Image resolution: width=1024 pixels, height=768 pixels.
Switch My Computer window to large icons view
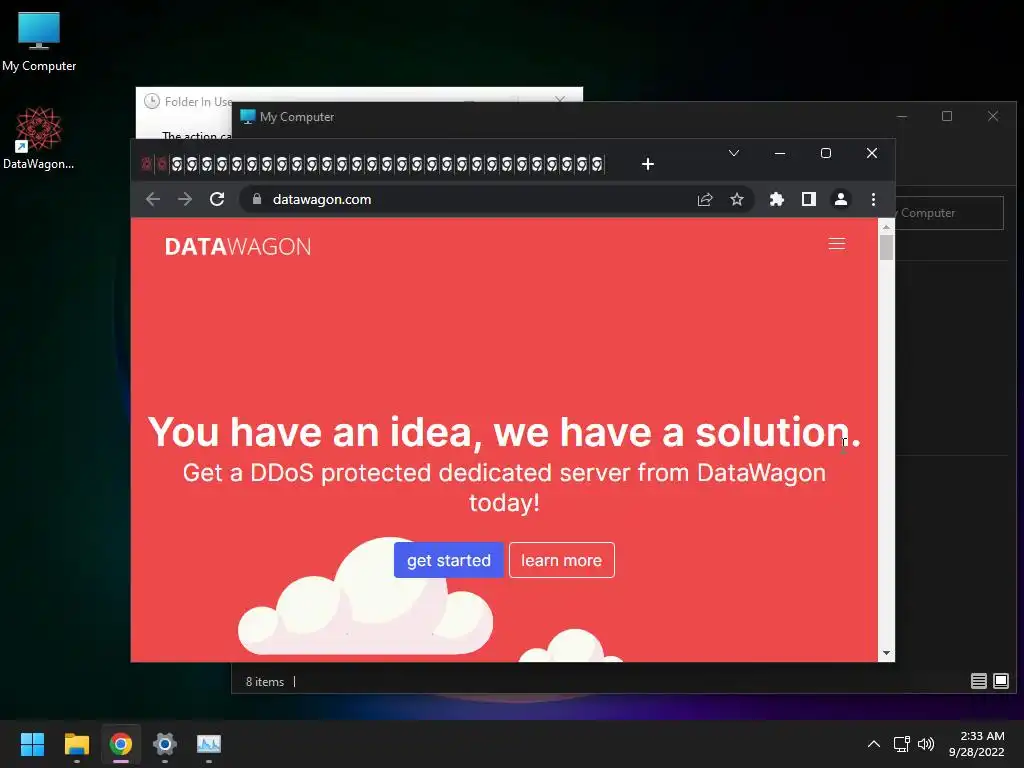[x=1000, y=681]
